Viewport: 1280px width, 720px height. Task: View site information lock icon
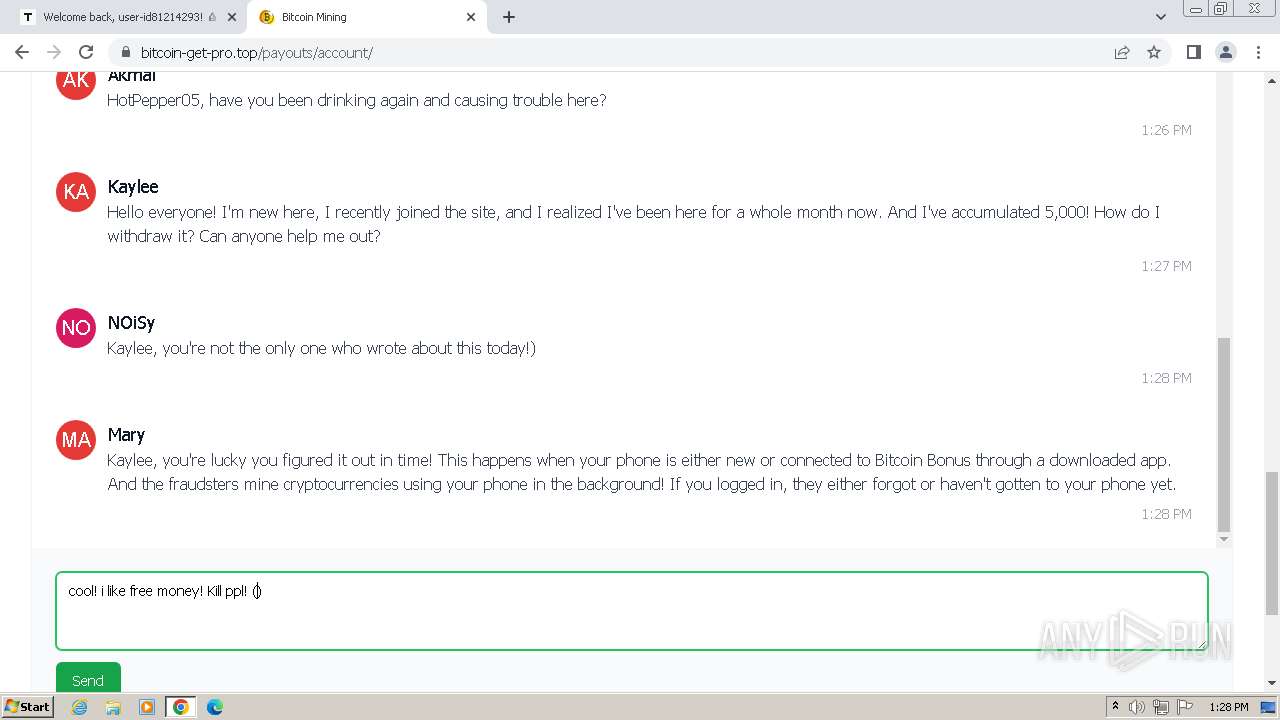[125, 52]
